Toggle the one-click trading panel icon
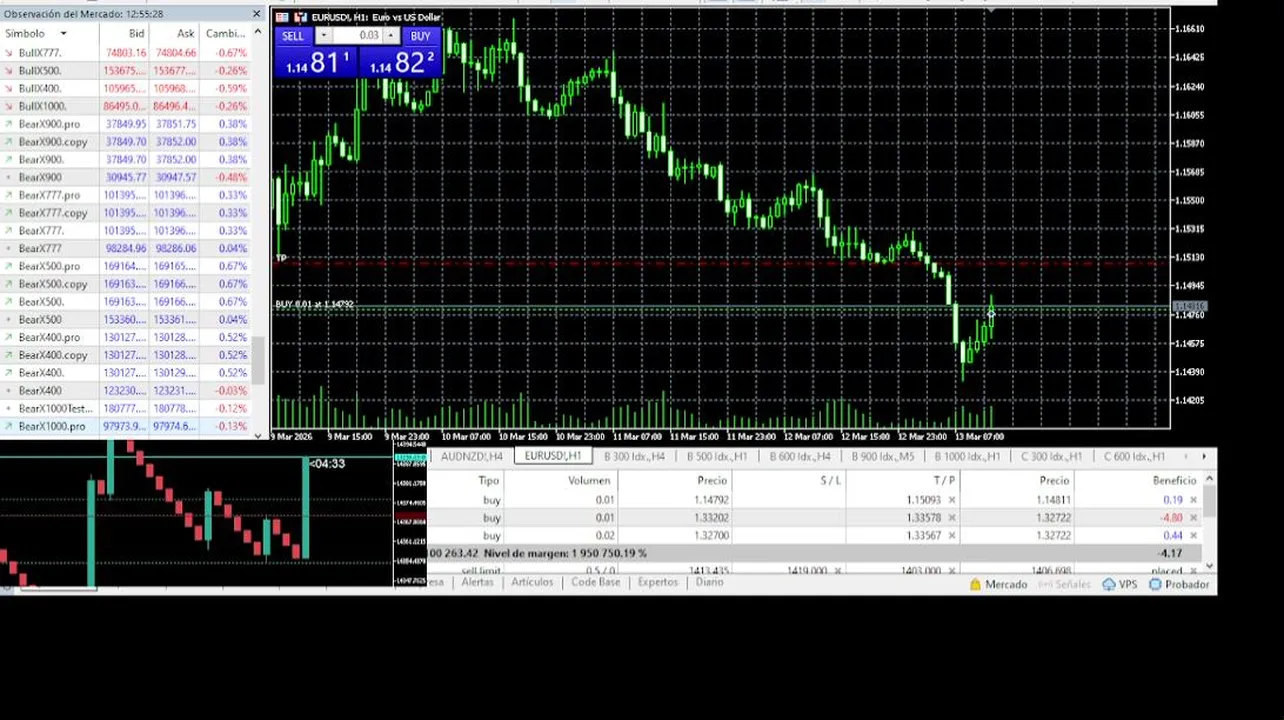 tap(301, 17)
